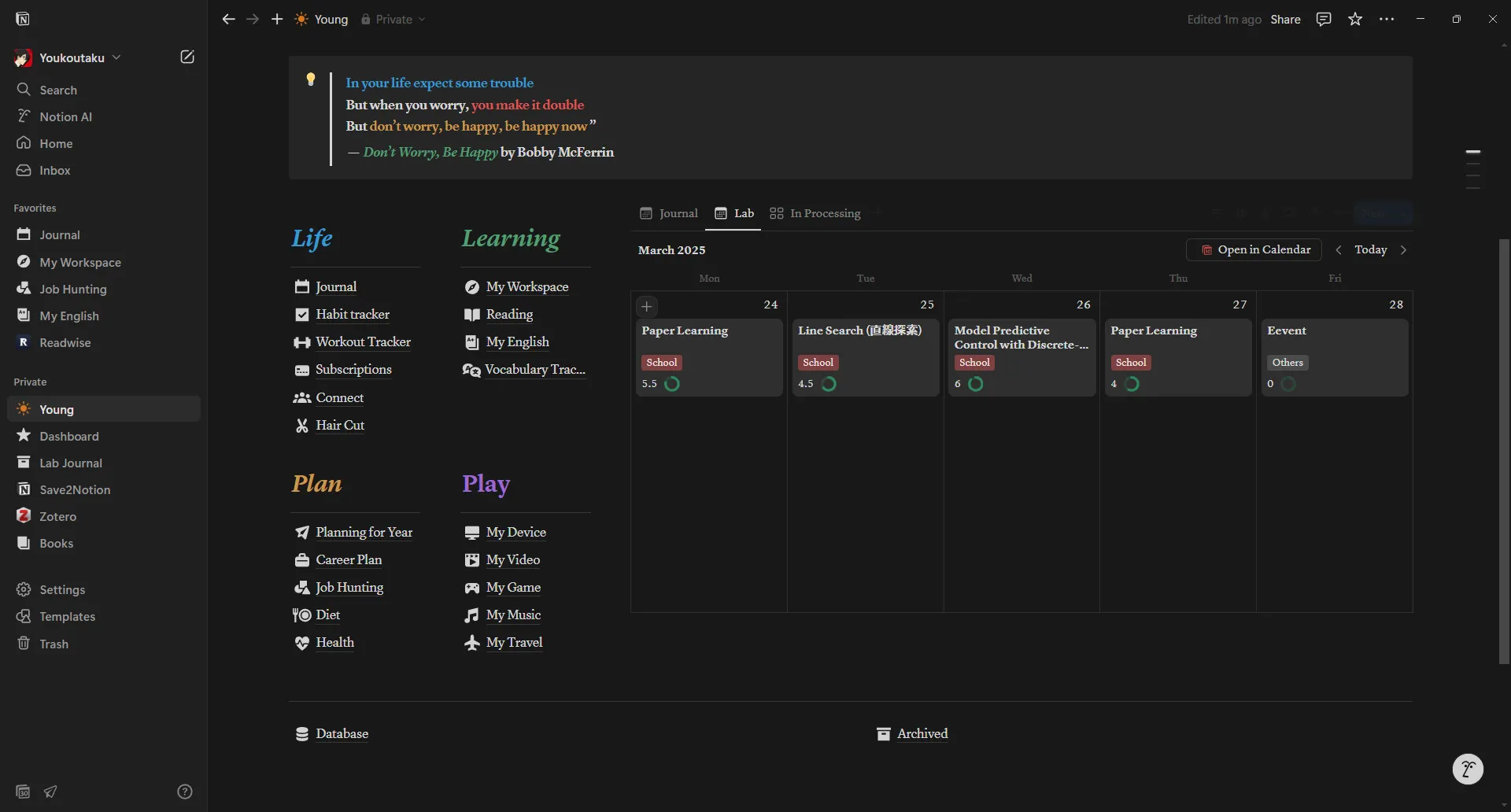Open Search in the sidebar
The height and width of the screenshot is (812, 1511).
58,90
